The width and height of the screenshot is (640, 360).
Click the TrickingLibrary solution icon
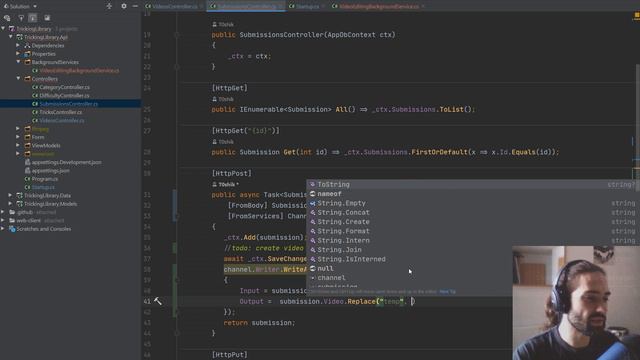(x=12, y=29)
